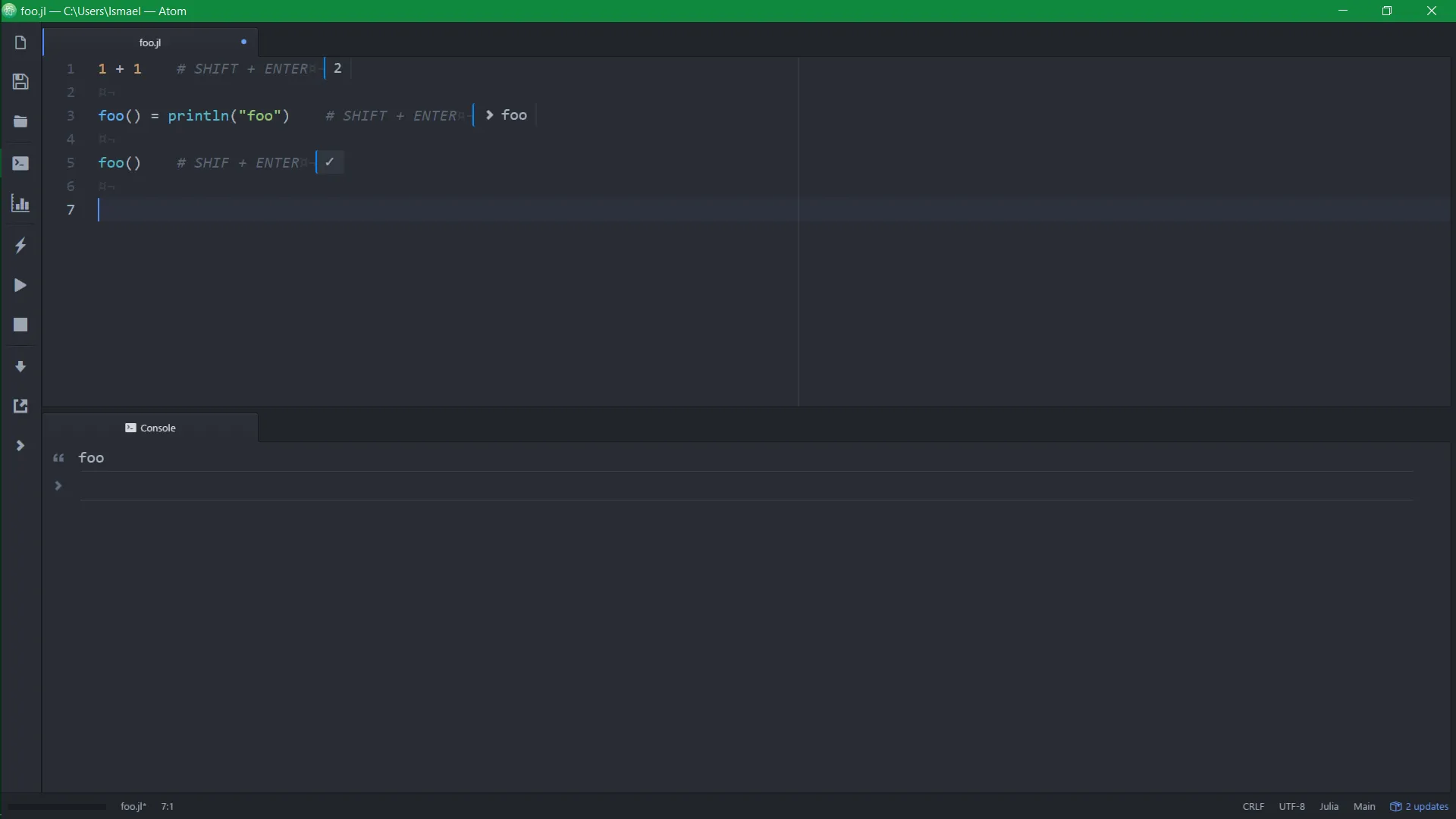Click the download arrow toolbar icon
The width and height of the screenshot is (1456, 819).
tap(20, 366)
